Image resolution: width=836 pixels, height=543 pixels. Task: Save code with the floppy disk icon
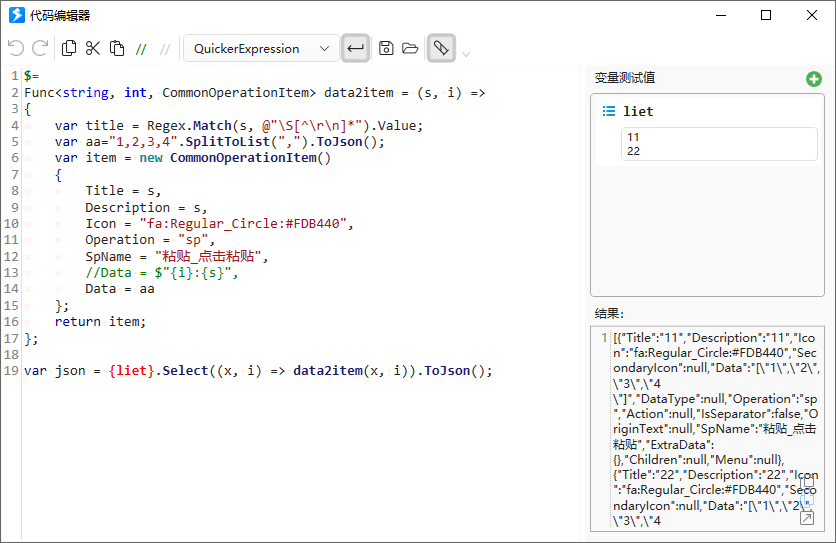point(386,49)
